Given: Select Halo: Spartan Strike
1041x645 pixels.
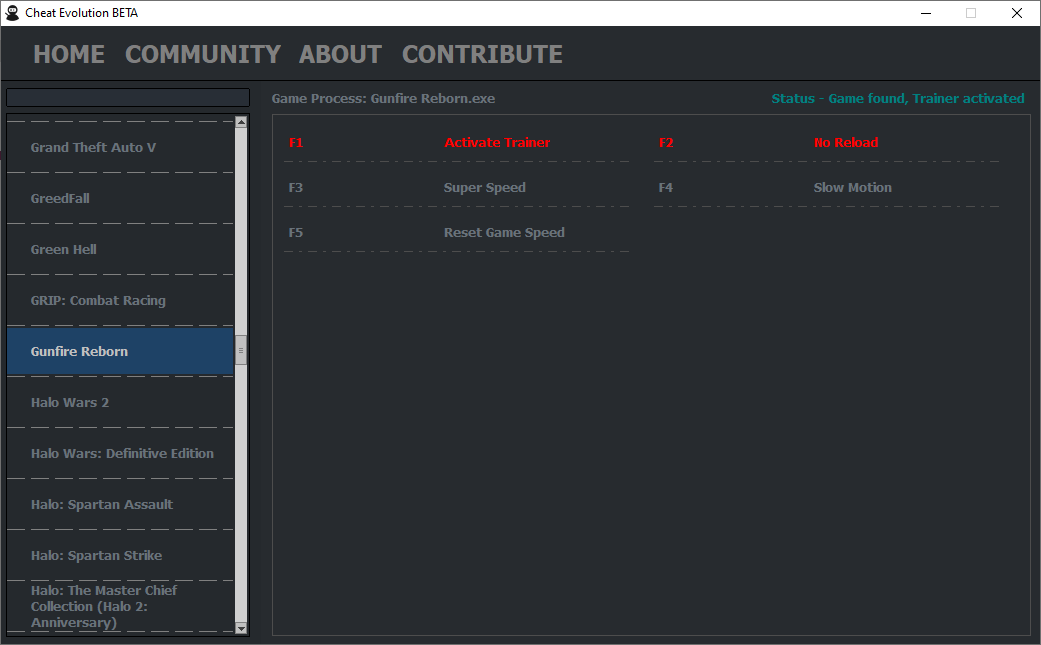Looking at the screenshot, I should point(120,556).
